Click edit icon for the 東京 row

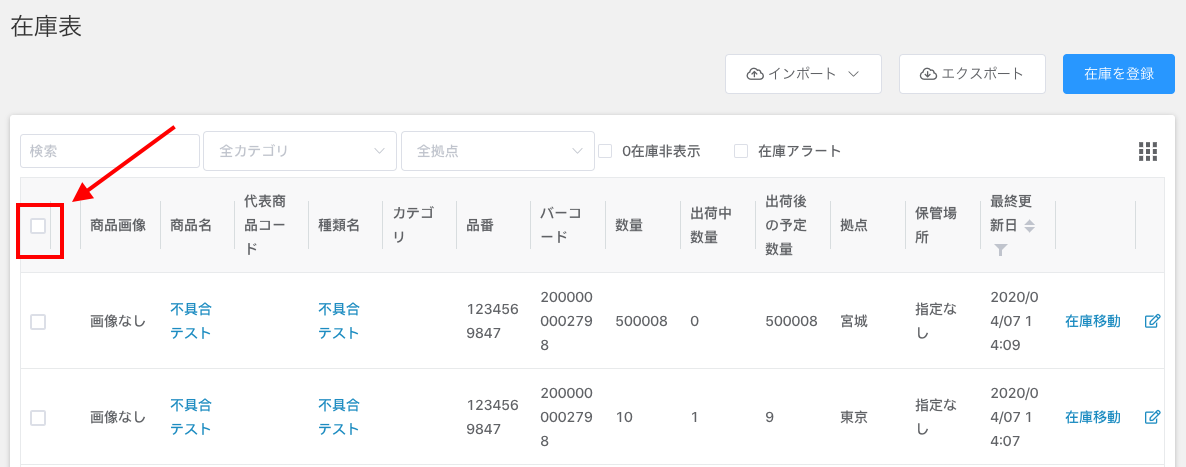click(x=1152, y=416)
